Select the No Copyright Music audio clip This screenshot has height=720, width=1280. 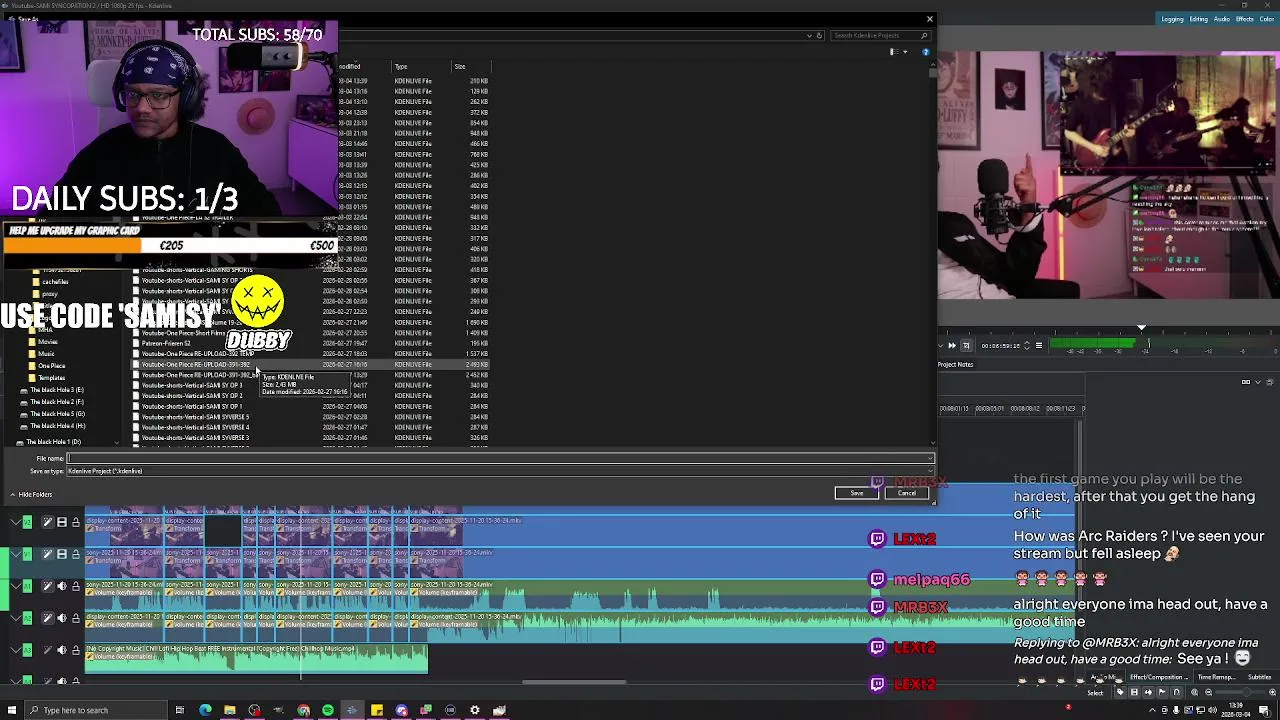click(257, 658)
